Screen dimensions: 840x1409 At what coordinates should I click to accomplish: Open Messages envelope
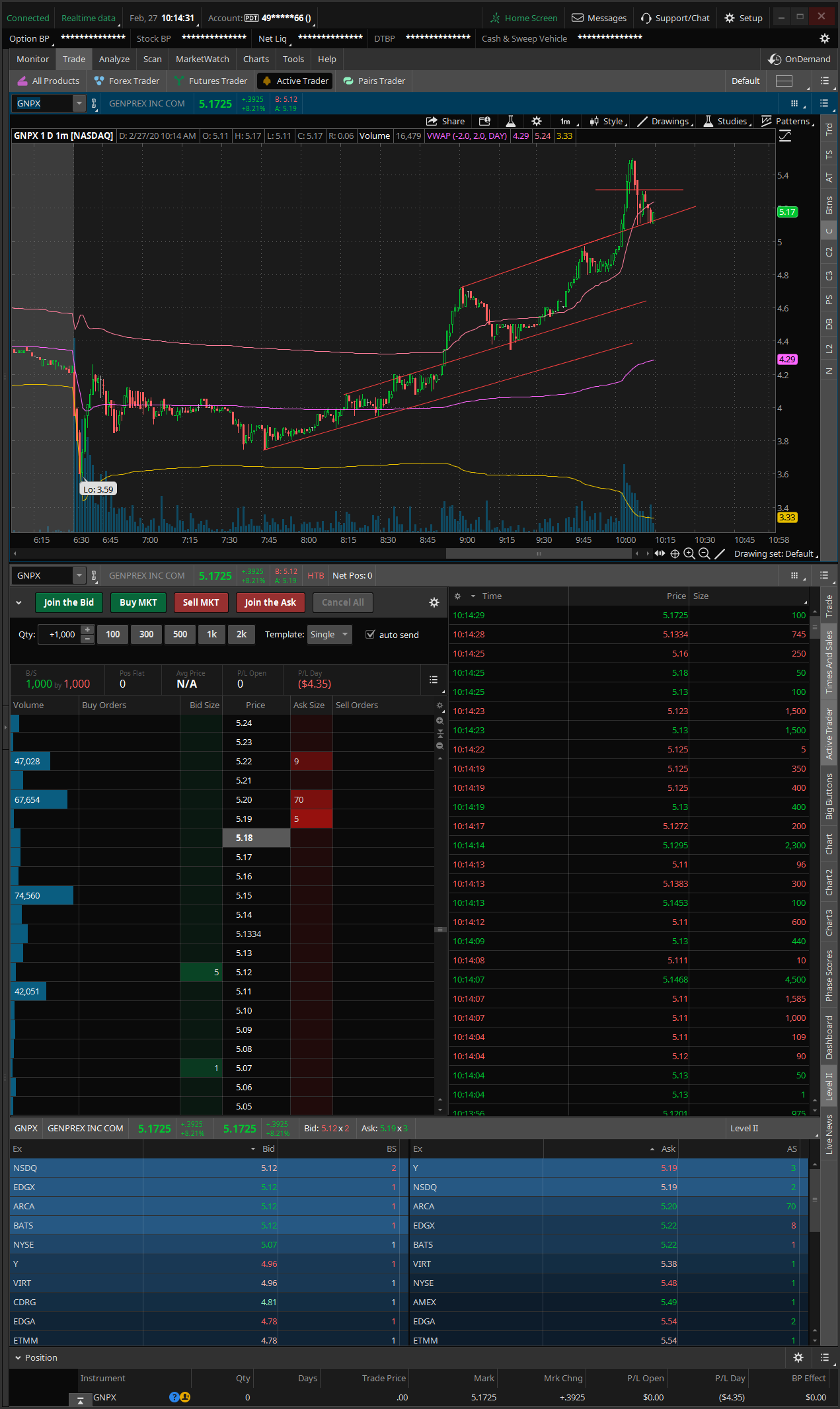pyautogui.click(x=599, y=18)
